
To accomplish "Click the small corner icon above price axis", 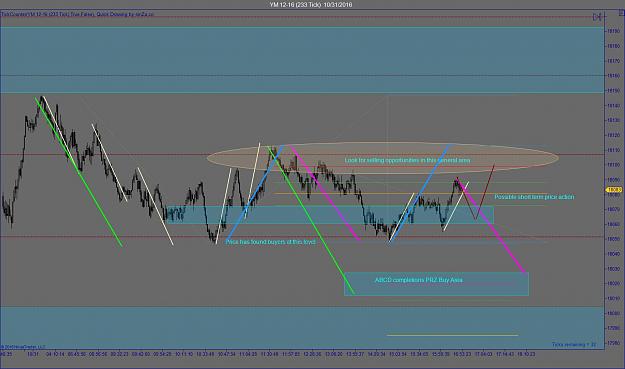I will click(x=621, y=13).
